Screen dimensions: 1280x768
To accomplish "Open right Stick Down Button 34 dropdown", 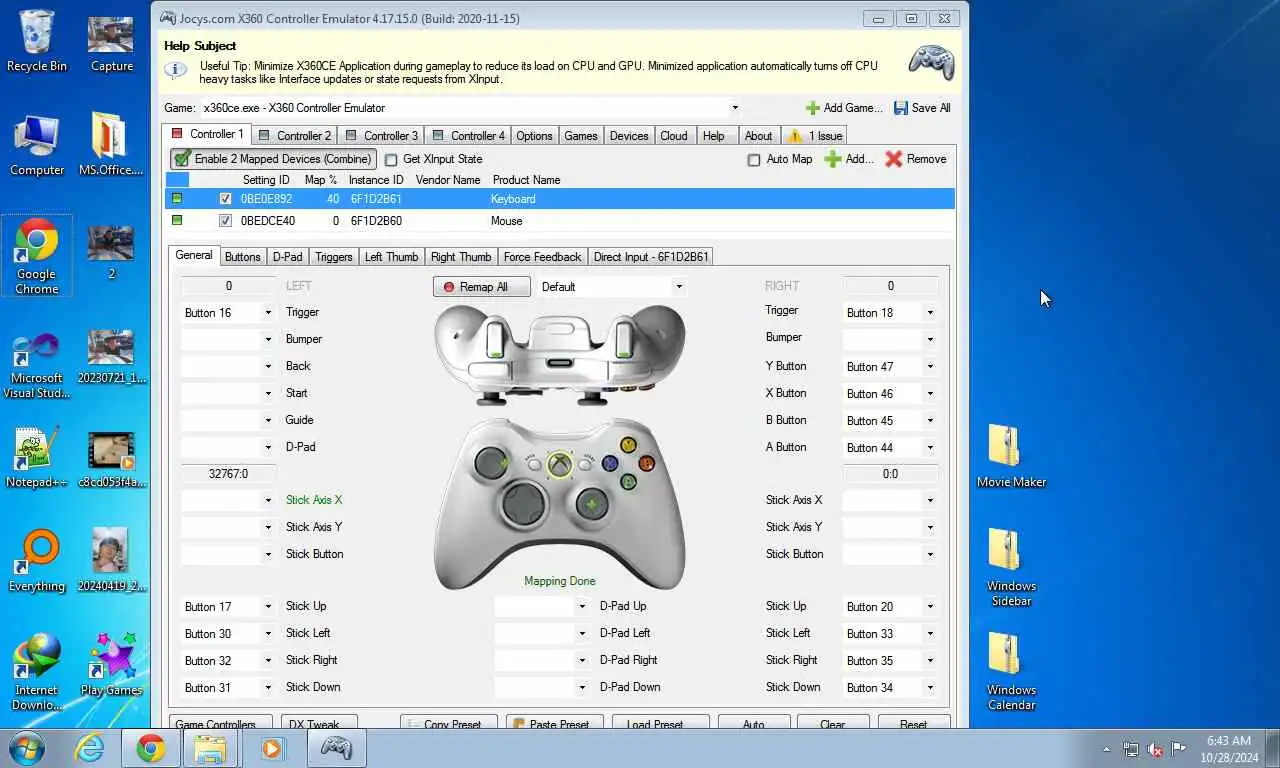I will click(x=930, y=687).
